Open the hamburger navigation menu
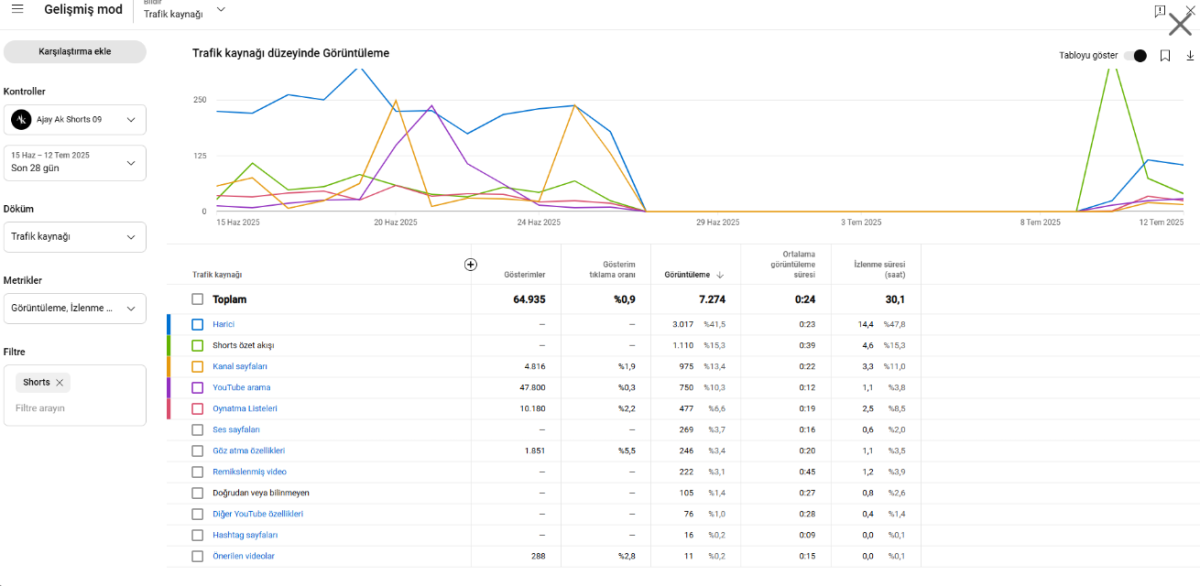Viewport: 1200px width, 586px height. tap(17, 9)
